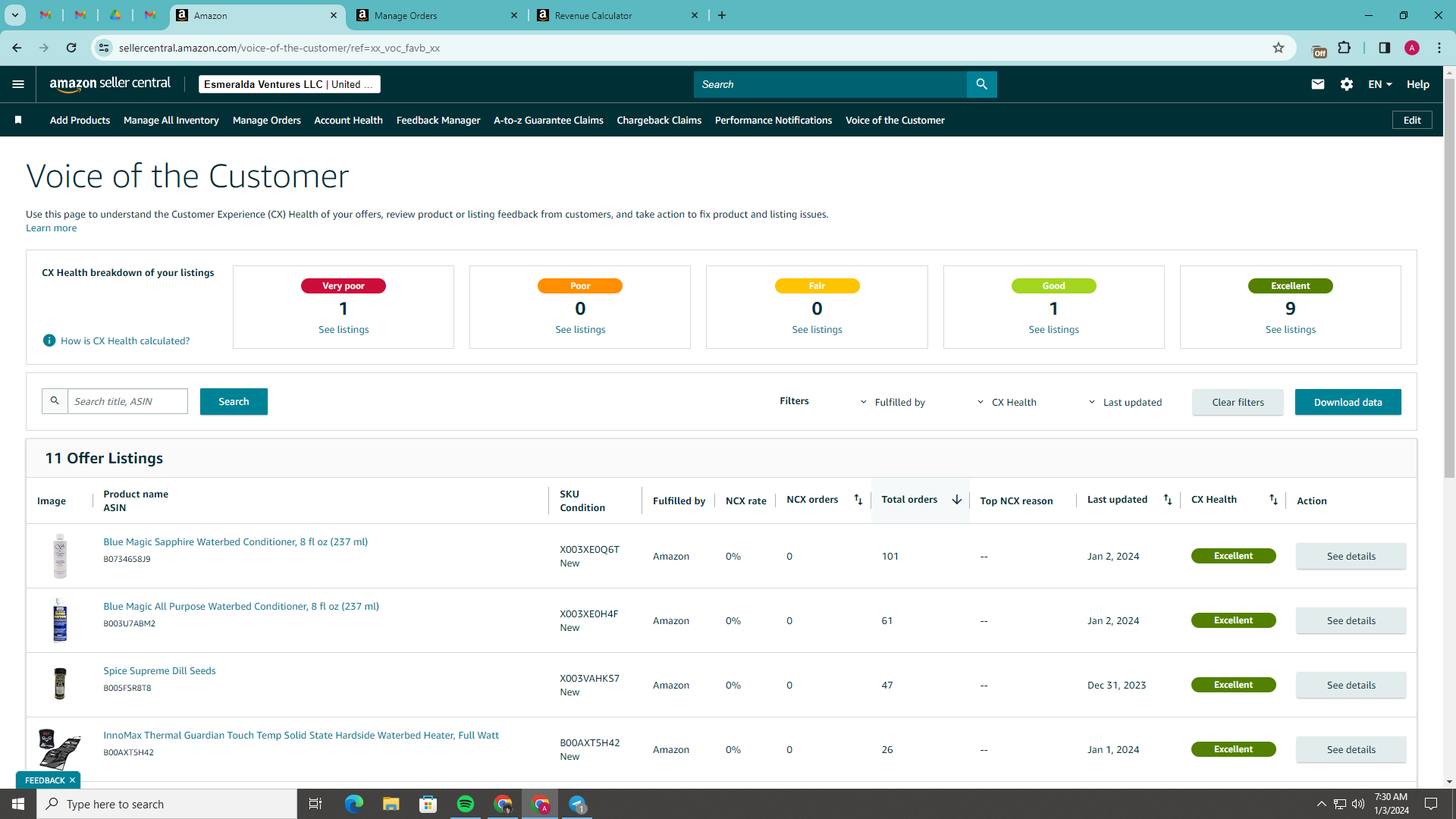The width and height of the screenshot is (1456, 819).
Task: Click the Download data button
Action: [1348, 402]
